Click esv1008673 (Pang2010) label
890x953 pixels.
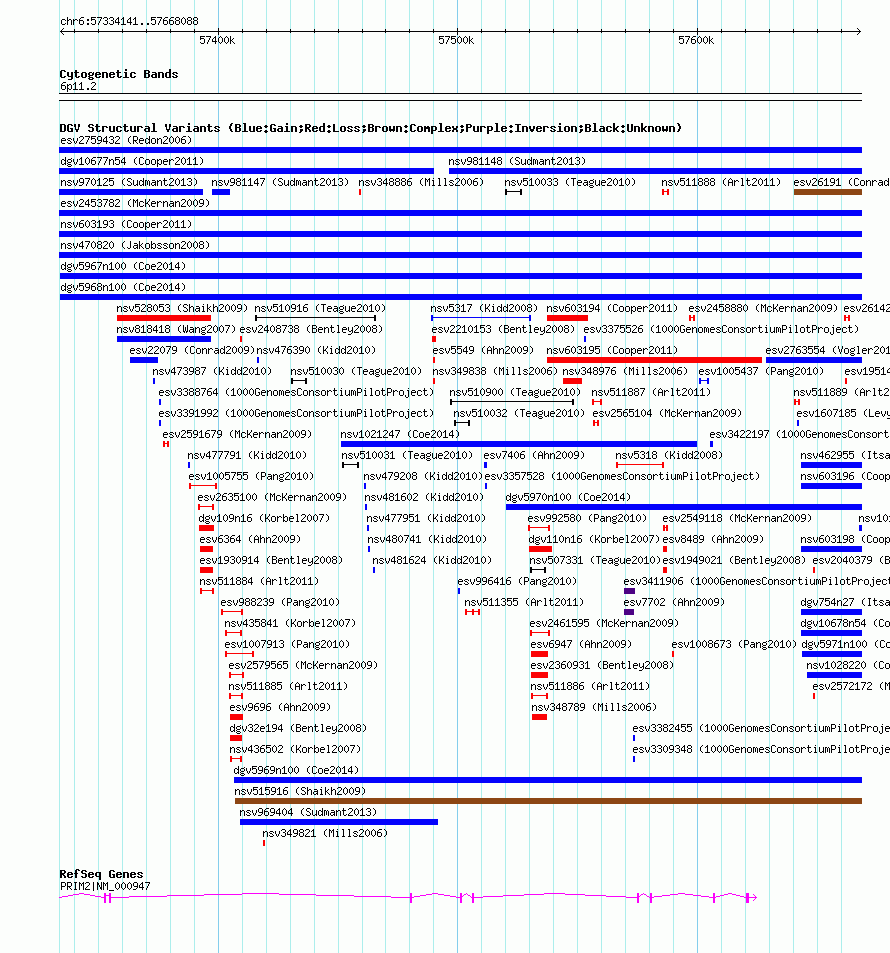734,644
